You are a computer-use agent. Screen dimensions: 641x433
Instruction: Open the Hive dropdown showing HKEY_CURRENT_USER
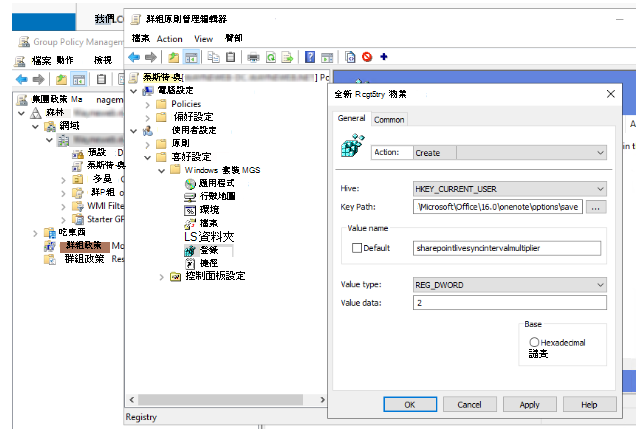pos(510,189)
